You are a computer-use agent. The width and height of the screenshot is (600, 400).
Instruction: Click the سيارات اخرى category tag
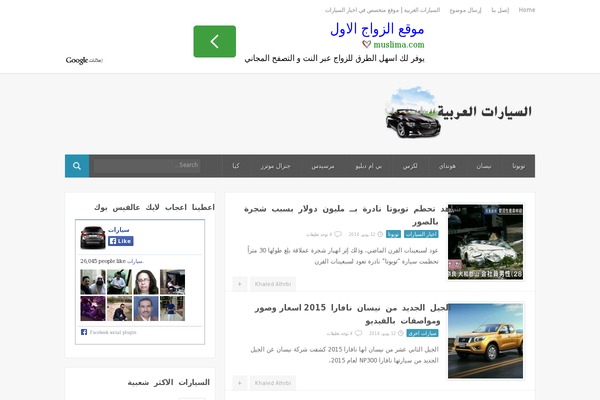(422, 333)
